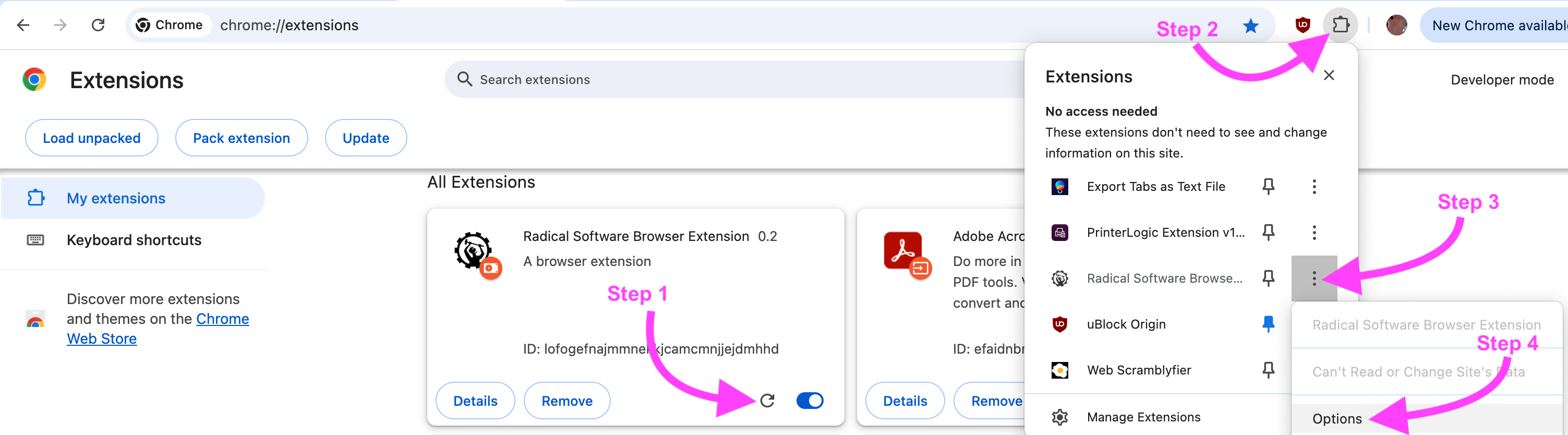Image resolution: width=1568 pixels, height=435 pixels.
Task: Pin the Web Scramblyfier extension
Action: pos(1268,370)
